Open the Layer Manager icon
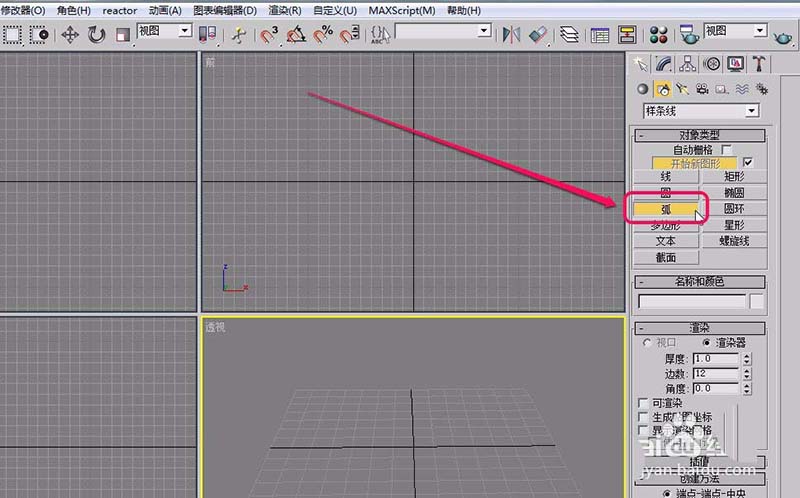The image size is (800, 498). coord(569,35)
